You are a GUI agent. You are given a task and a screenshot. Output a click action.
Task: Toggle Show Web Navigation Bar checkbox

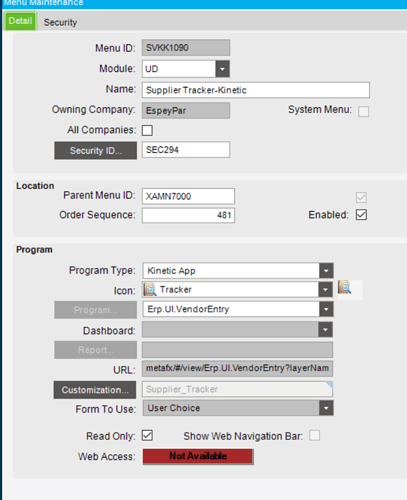point(314,436)
